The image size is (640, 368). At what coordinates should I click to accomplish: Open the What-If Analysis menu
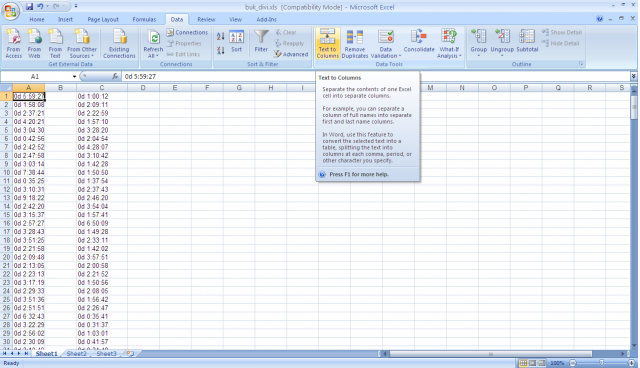[449, 44]
